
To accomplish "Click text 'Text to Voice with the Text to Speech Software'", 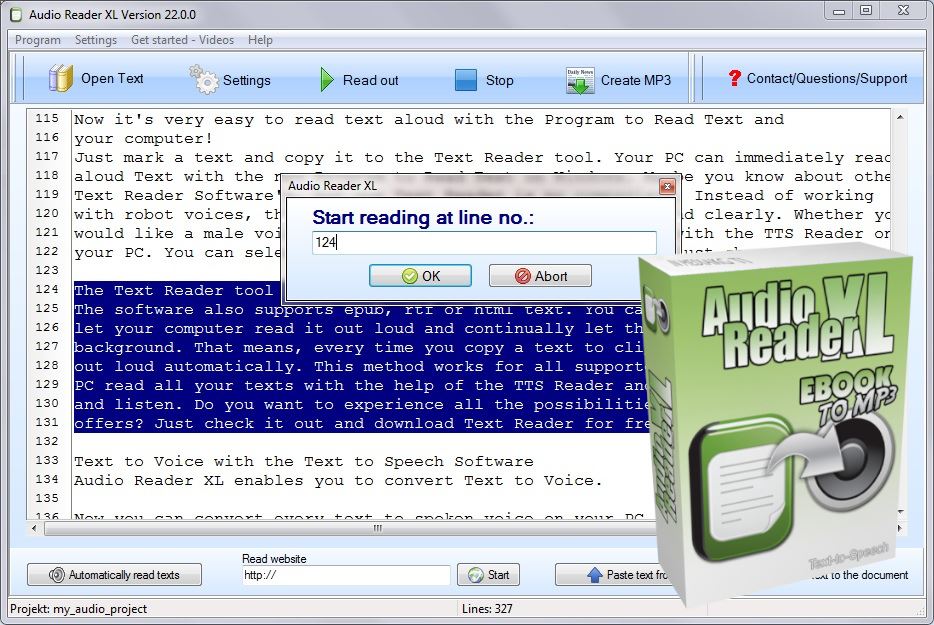I will pos(304,462).
